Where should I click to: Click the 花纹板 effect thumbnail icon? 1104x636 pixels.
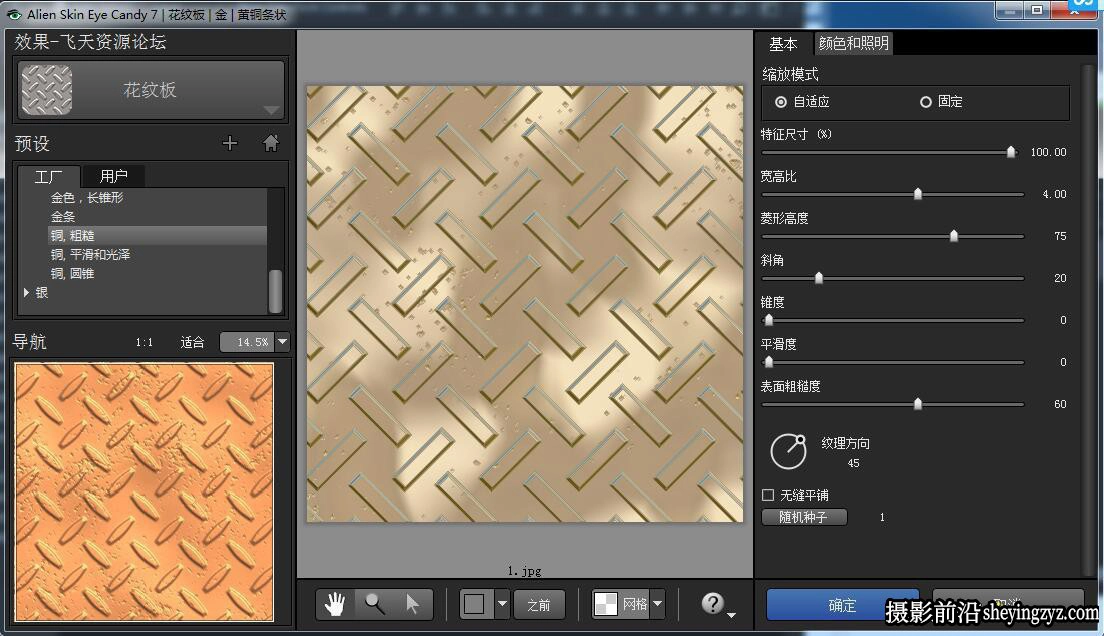(x=46, y=89)
